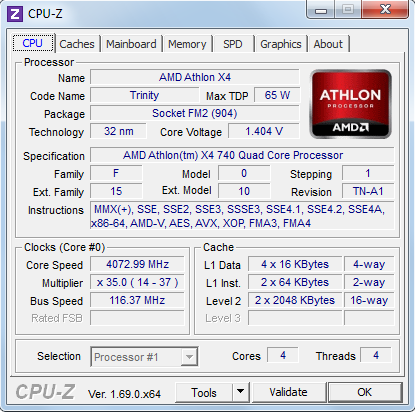This screenshot has width=415, height=413.
Task: Click the Multiplier value field
Action: click(x=137, y=282)
